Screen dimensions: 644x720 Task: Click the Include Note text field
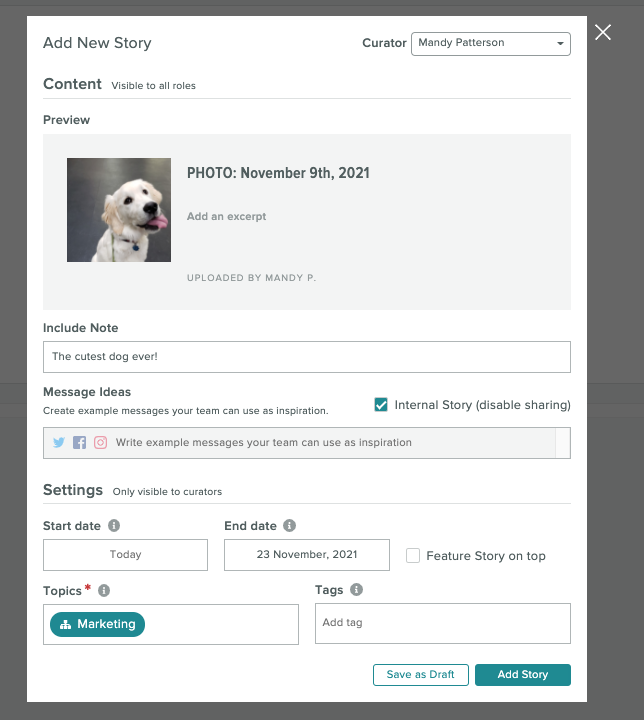[x=307, y=357]
